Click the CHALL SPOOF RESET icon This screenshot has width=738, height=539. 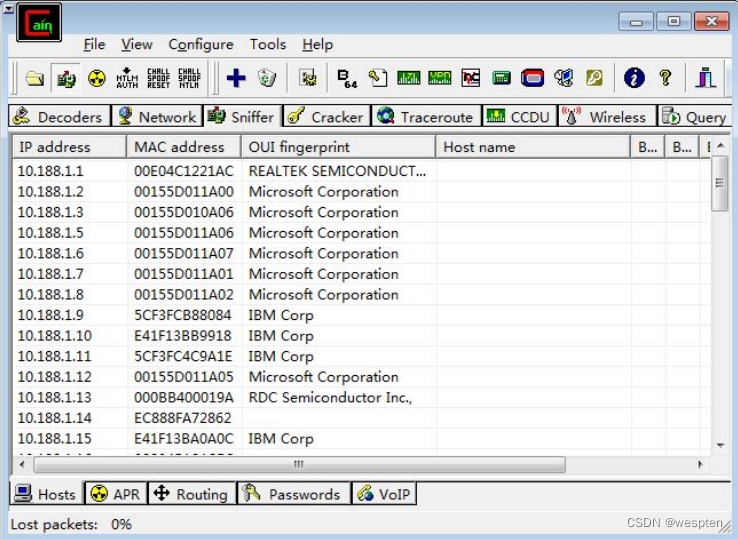[x=159, y=78]
